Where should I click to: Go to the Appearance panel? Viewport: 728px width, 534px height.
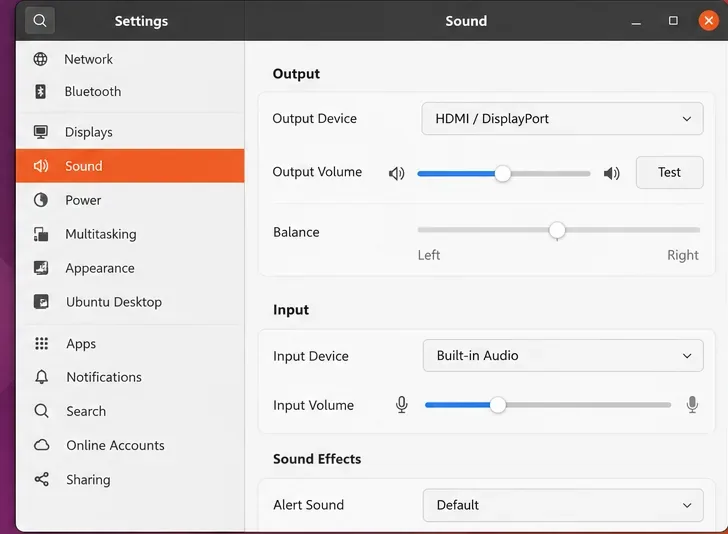(130, 268)
